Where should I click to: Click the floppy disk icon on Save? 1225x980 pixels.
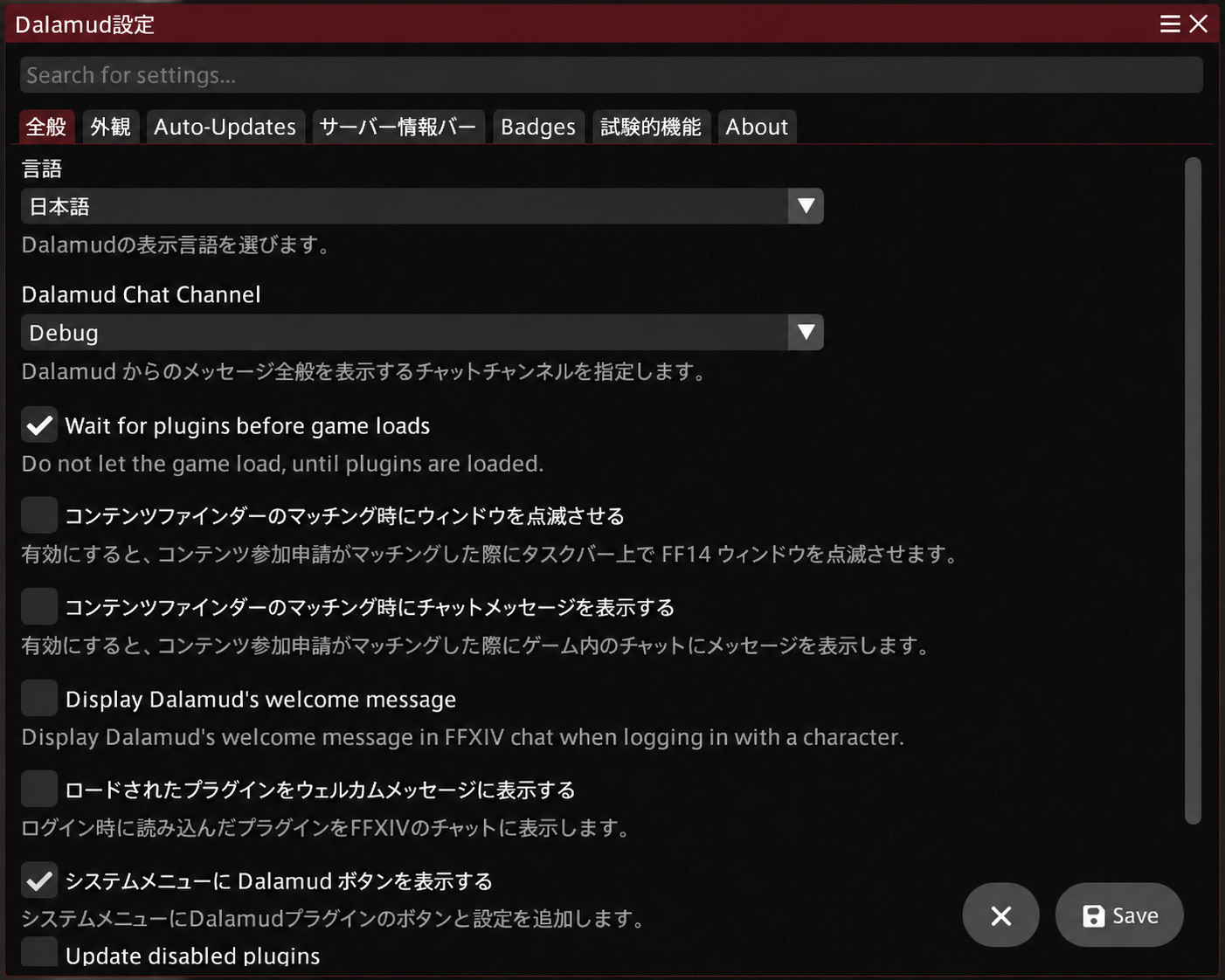(x=1094, y=916)
